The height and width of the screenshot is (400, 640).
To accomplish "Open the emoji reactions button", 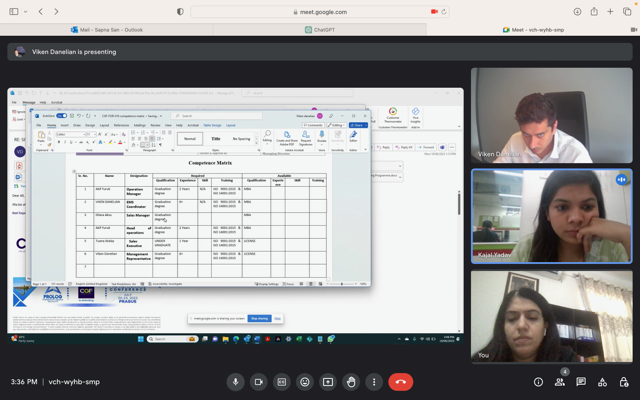I will pos(304,382).
